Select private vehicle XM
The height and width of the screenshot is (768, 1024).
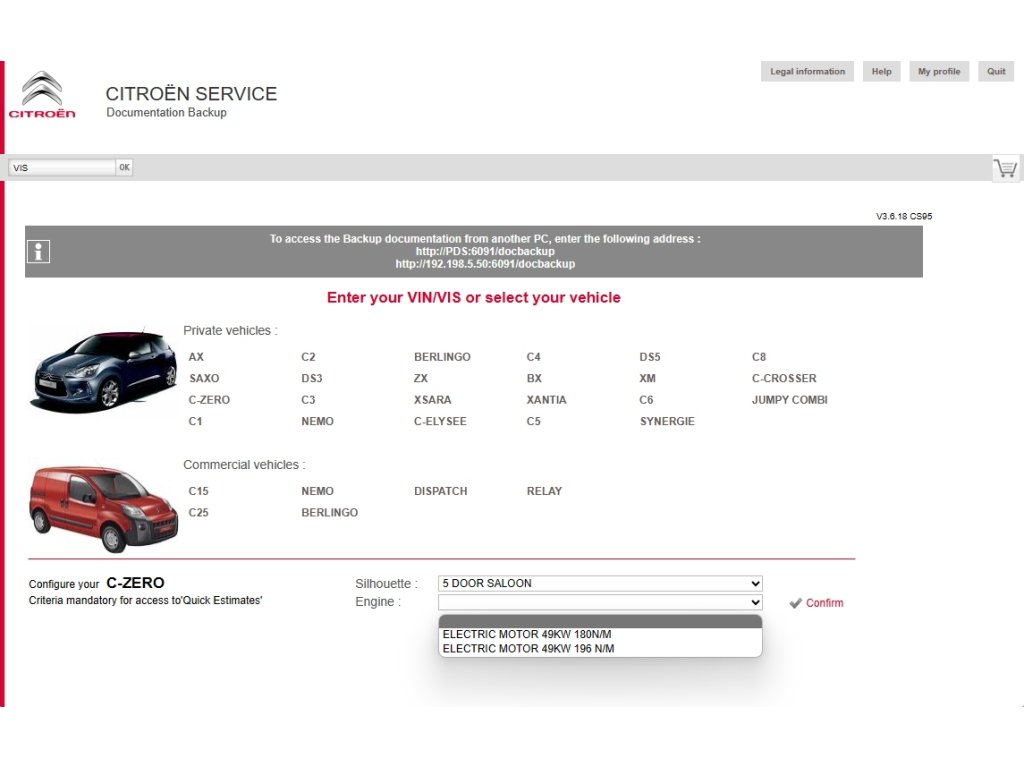pos(647,378)
